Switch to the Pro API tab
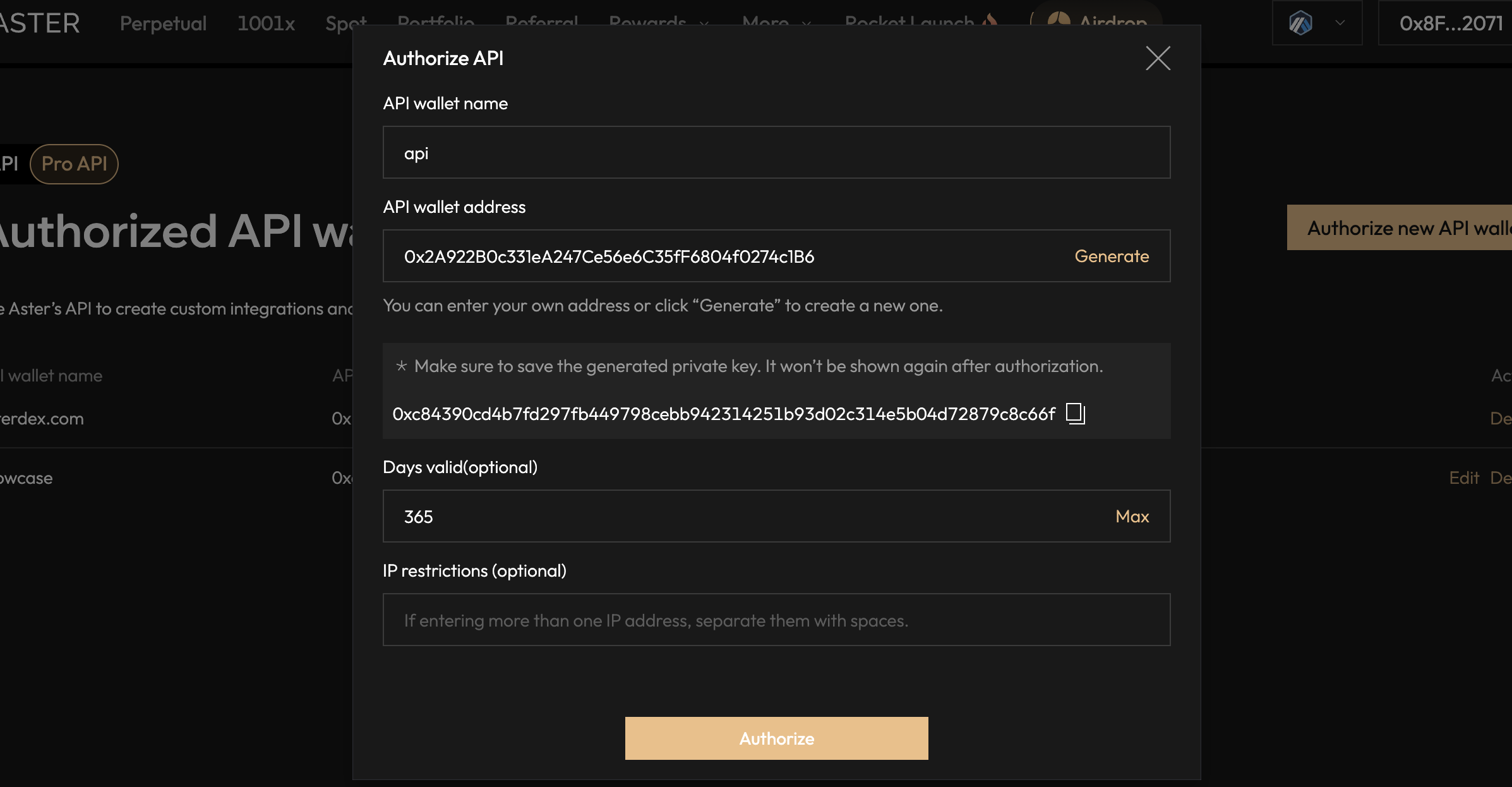This screenshot has height=787, width=1512. coord(74,164)
